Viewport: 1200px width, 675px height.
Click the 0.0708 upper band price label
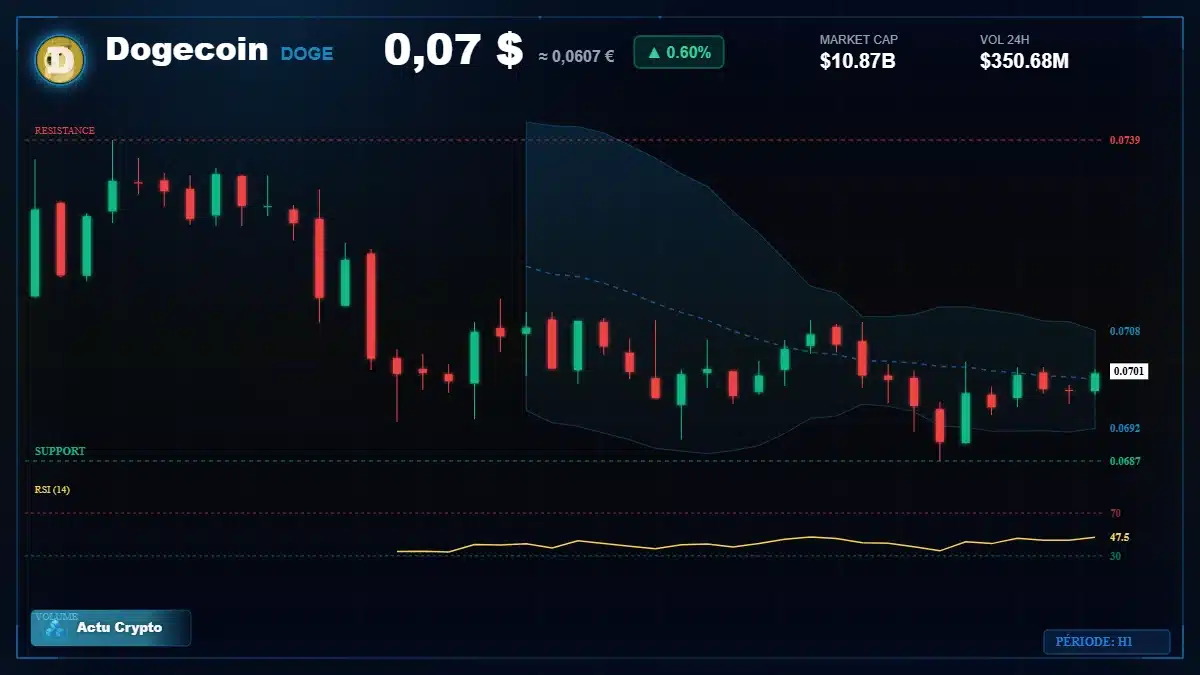coord(1125,331)
